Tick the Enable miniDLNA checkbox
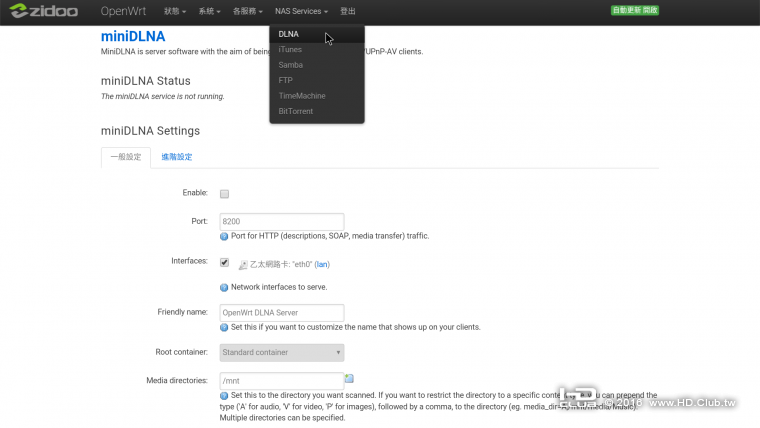The image size is (760, 428). pyautogui.click(x=224, y=194)
